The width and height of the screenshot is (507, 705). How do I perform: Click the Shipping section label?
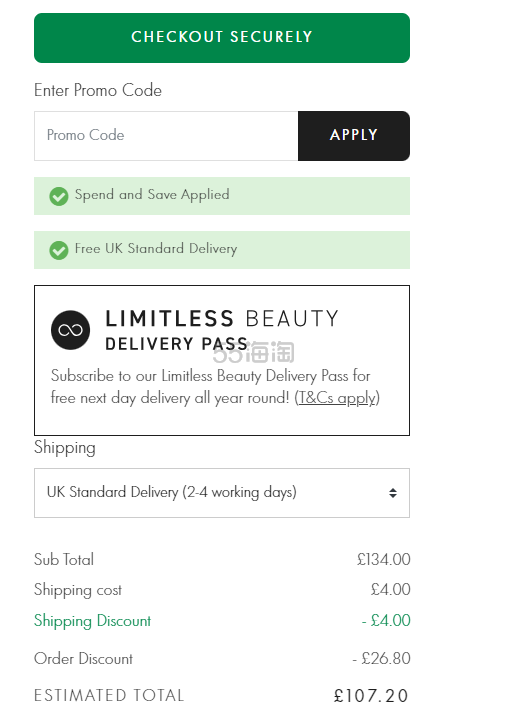click(x=65, y=448)
